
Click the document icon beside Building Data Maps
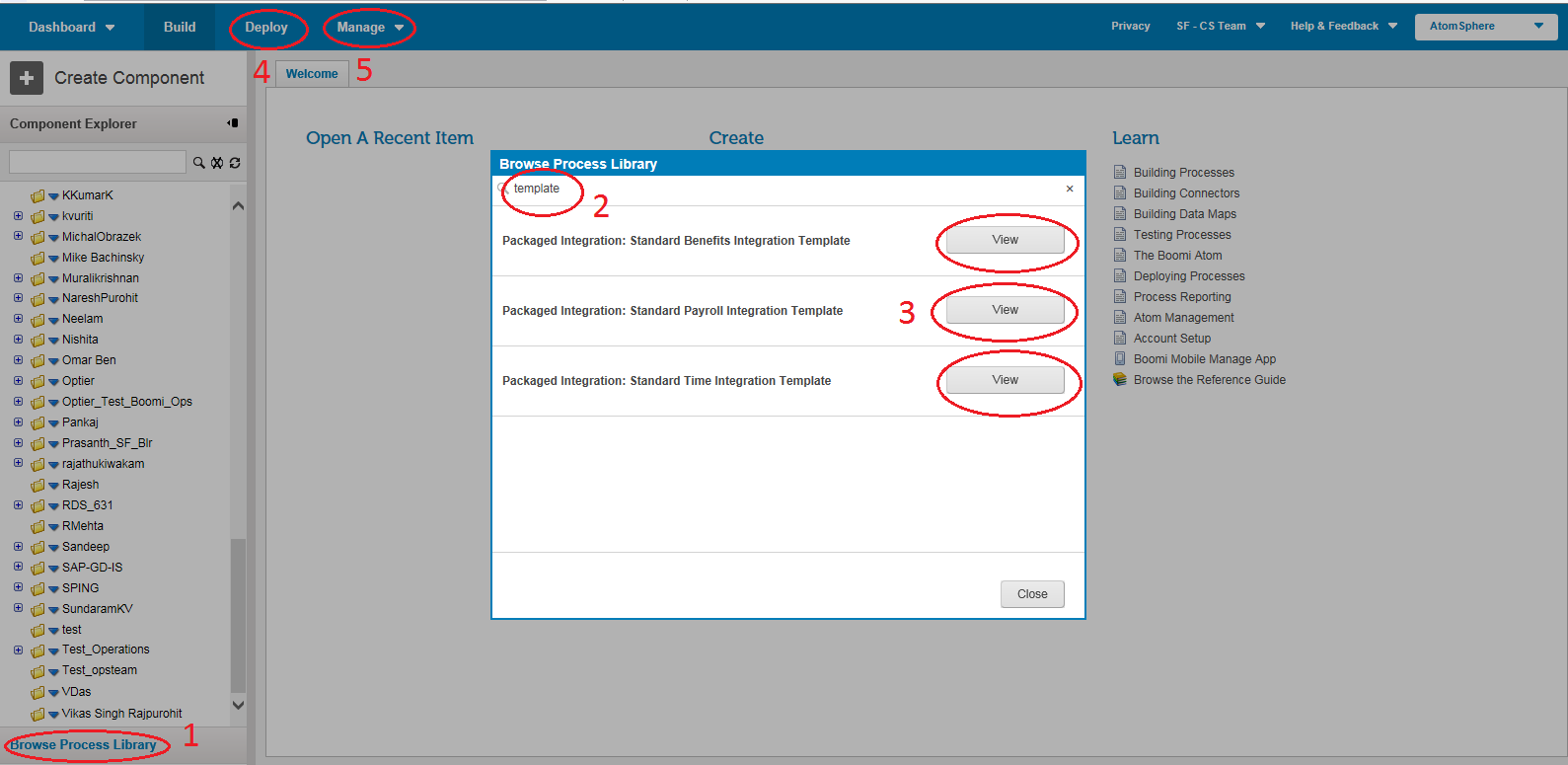pyautogui.click(x=1120, y=213)
